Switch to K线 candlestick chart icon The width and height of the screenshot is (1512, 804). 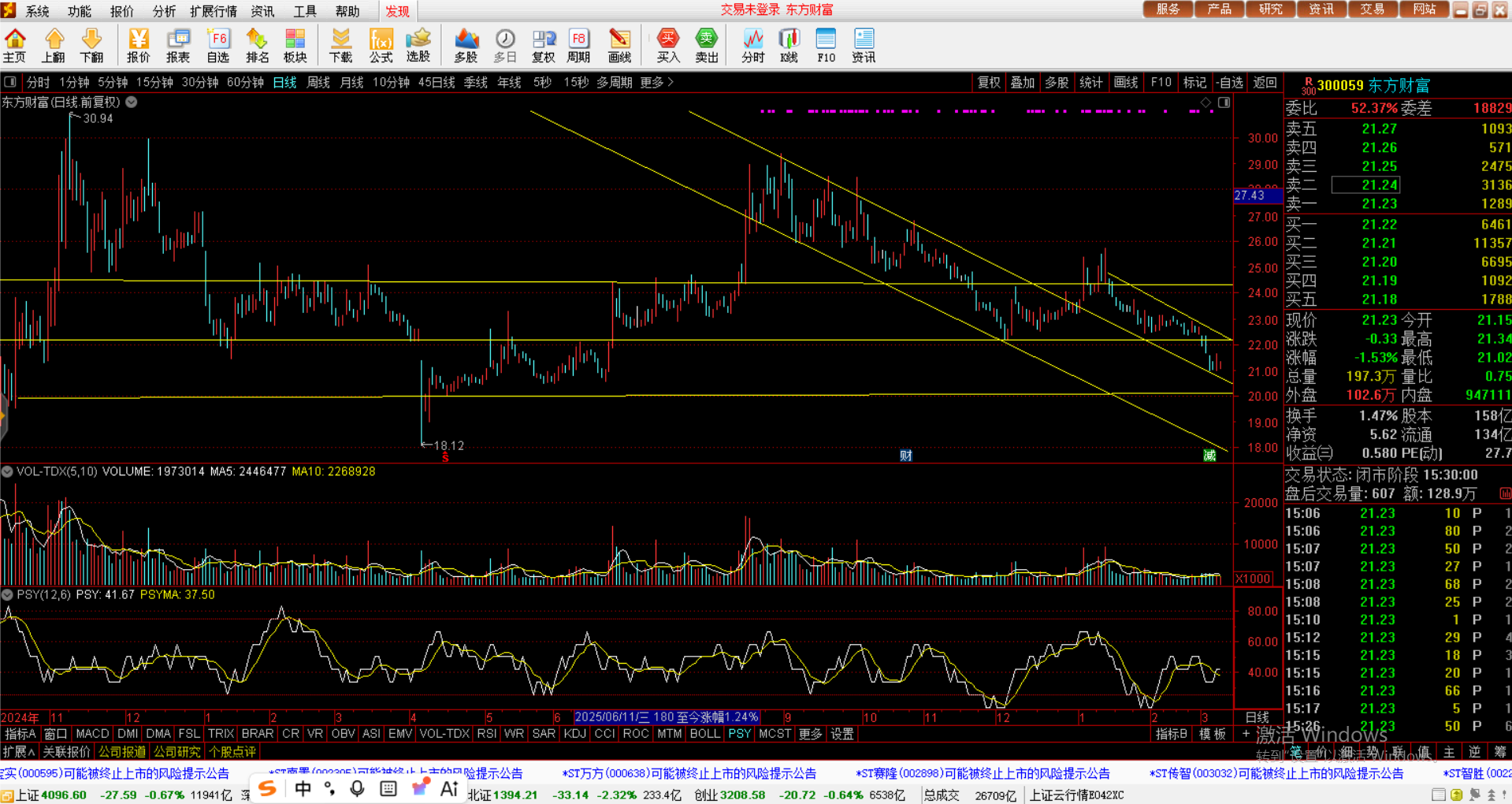pos(789,46)
